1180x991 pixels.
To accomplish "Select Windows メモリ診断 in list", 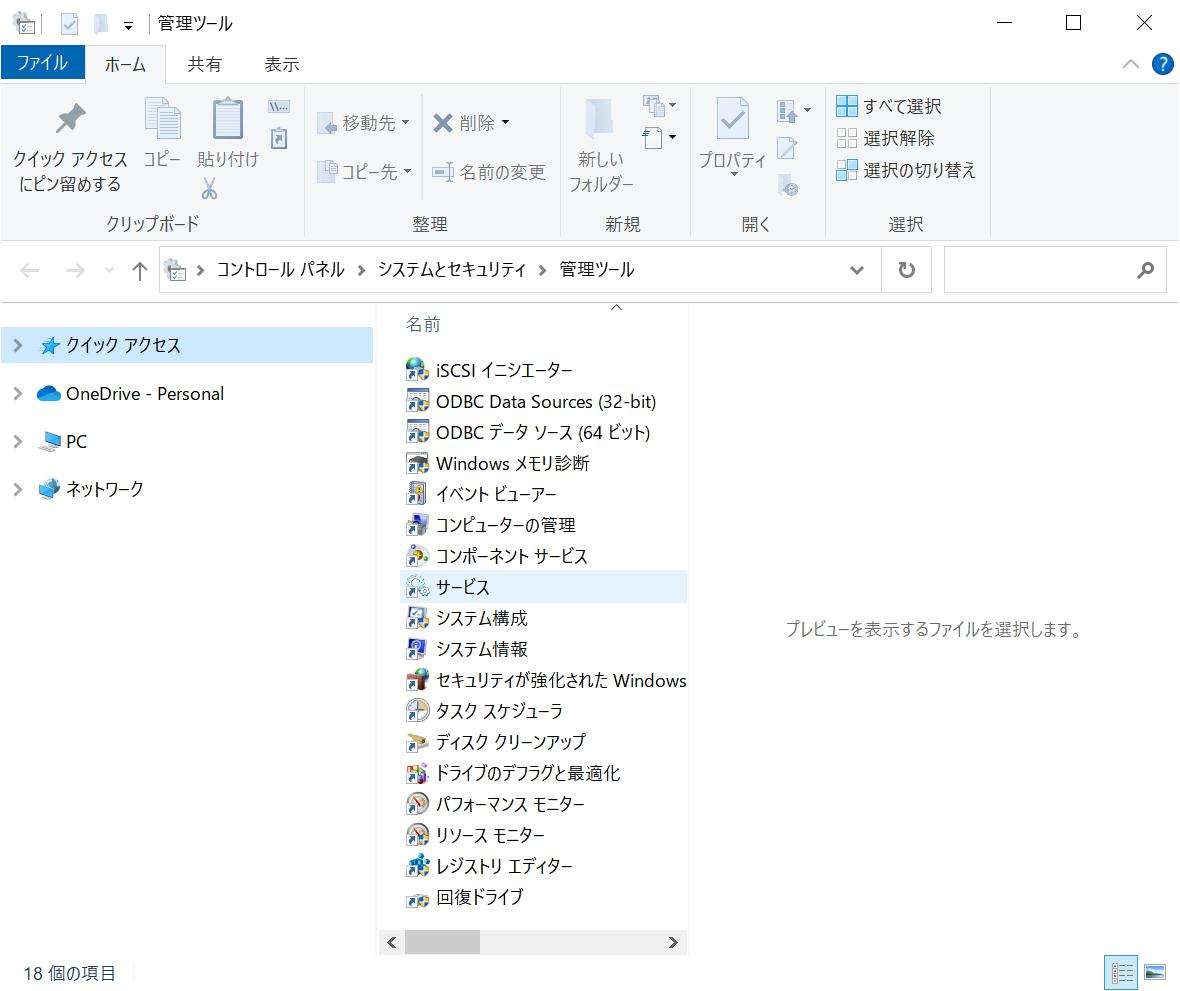I will tap(497, 463).
